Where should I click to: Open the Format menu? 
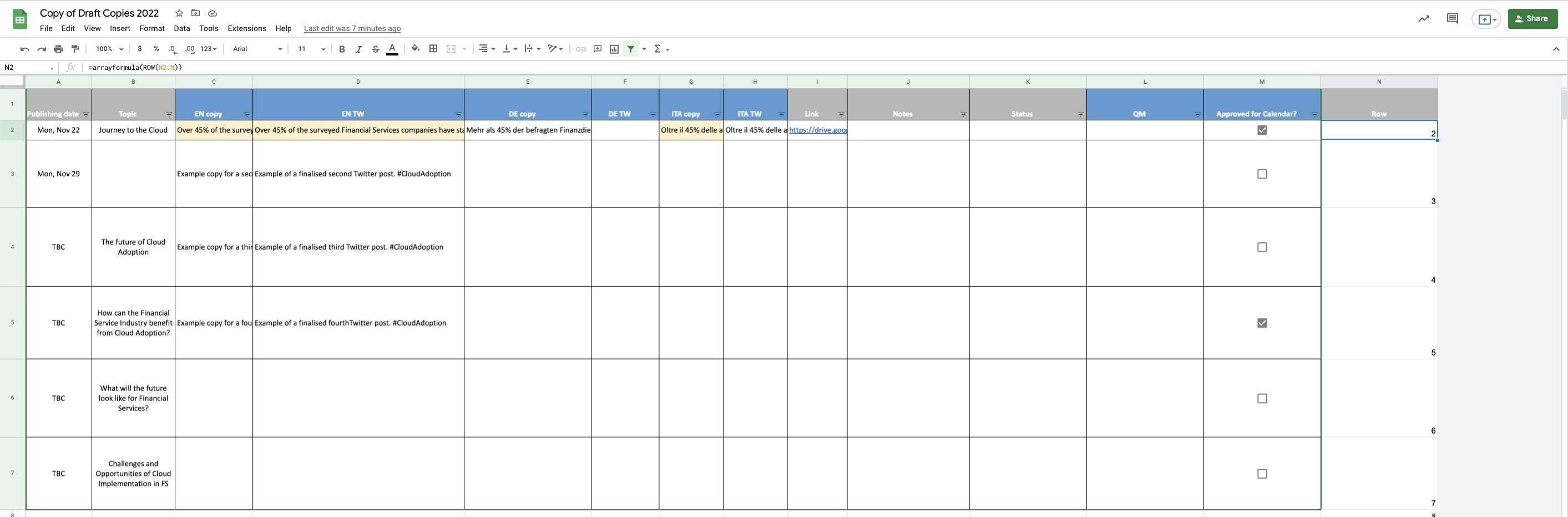pyautogui.click(x=151, y=29)
